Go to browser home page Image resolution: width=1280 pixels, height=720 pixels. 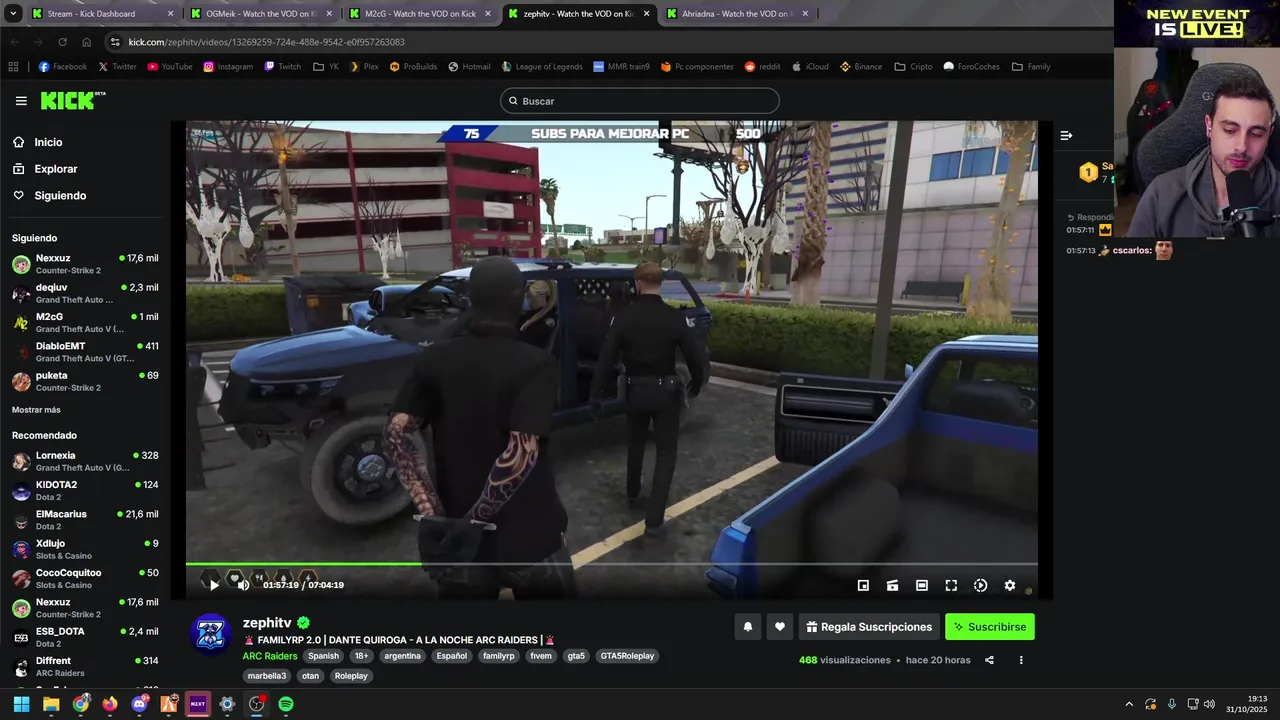tap(86, 42)
